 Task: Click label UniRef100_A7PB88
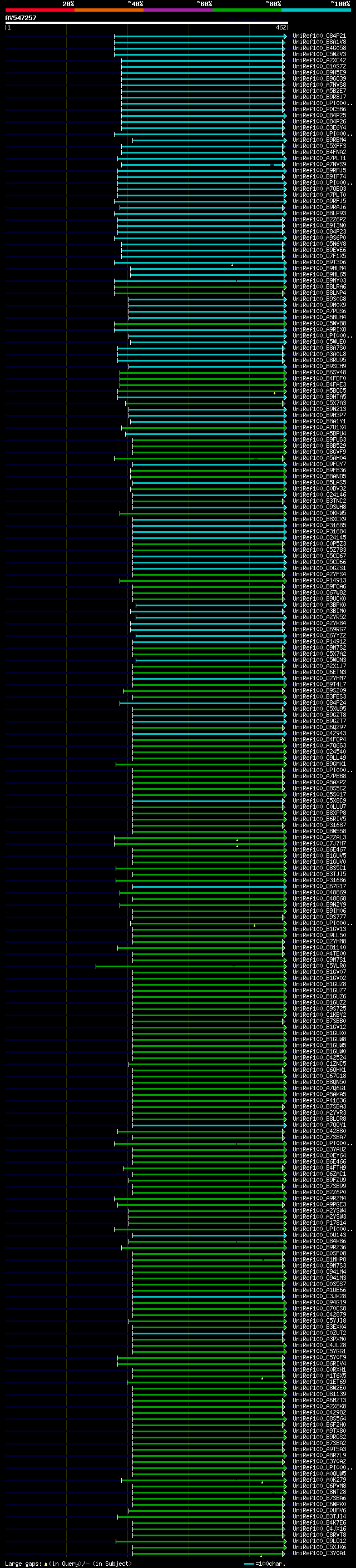point(319,776)
